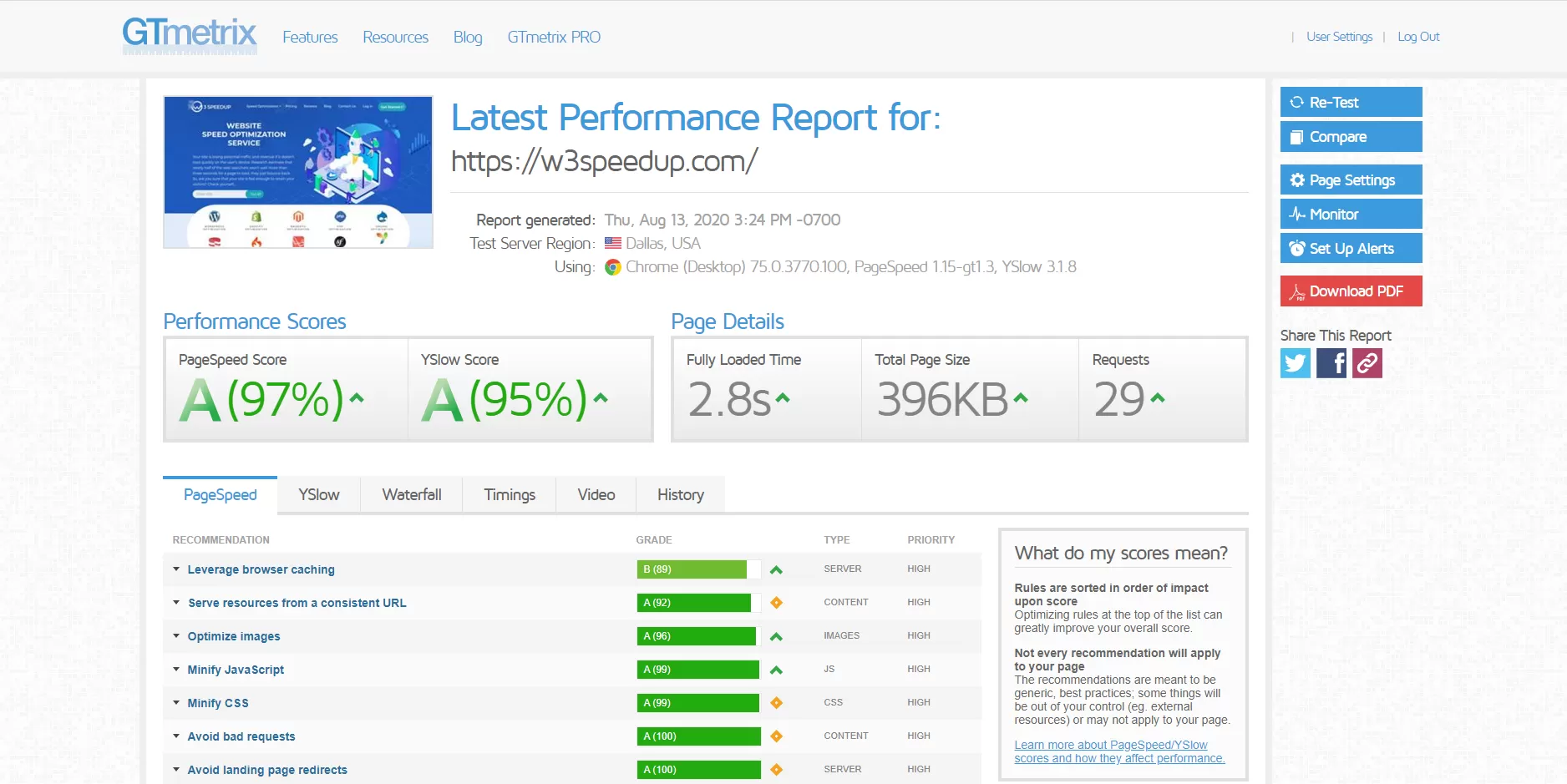The height and width of the screenshot is (784, 1567).
Task: Expand Minify CSS recommendation
Action: (218, 703)
